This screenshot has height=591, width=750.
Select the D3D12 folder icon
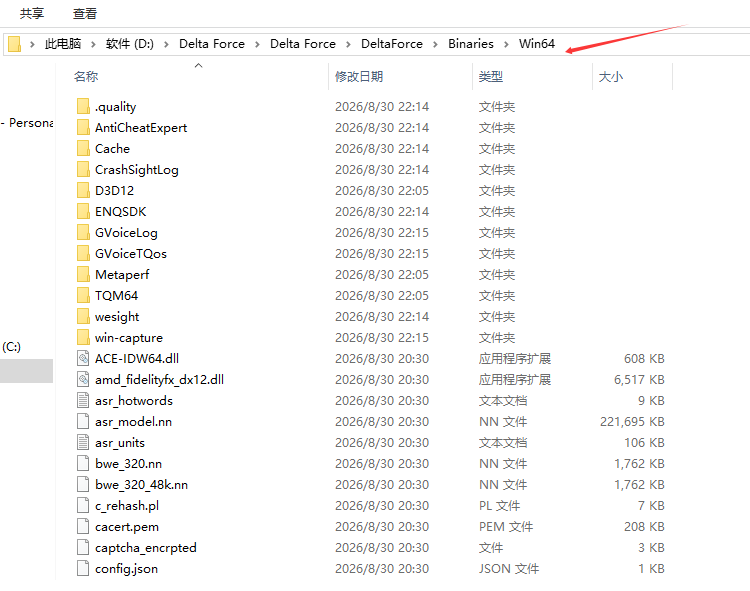83,190
